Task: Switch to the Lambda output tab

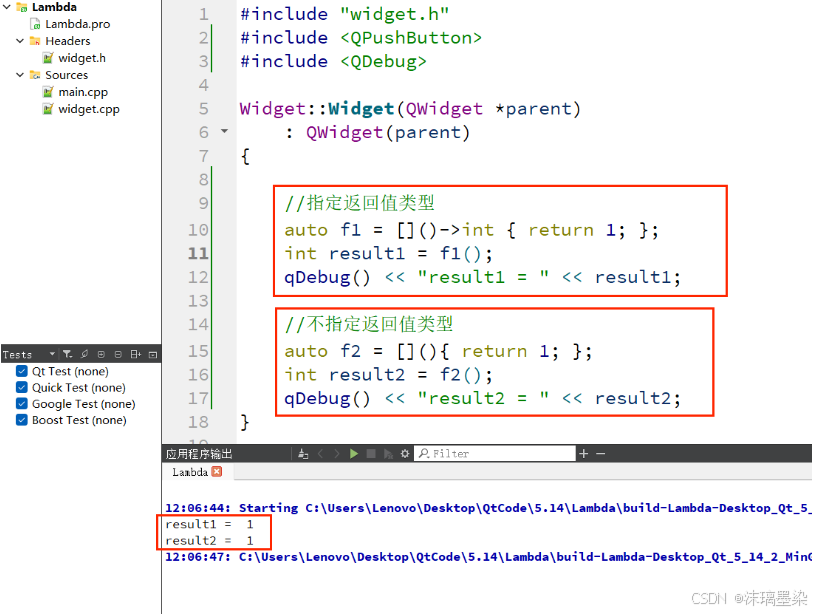Action: point(190,472)
